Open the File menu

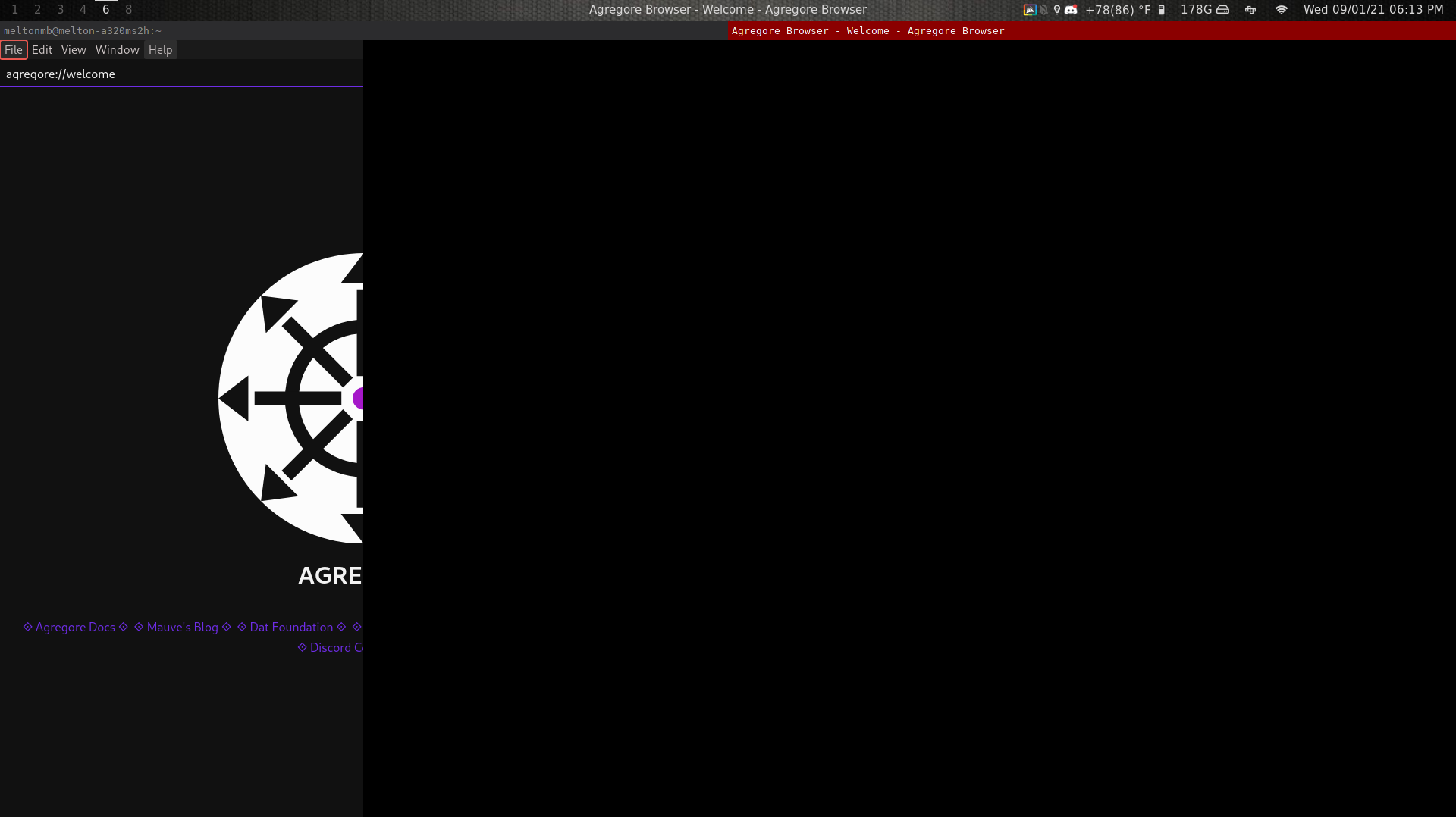(x=14, y=49)
